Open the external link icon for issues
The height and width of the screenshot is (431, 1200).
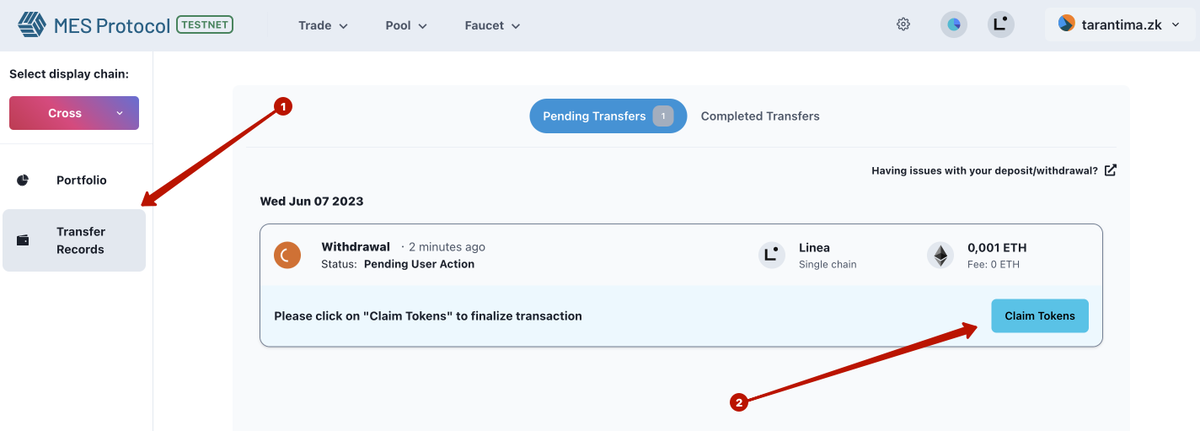1110,170
